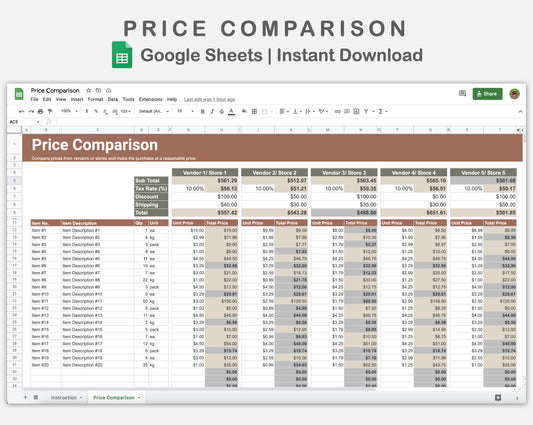Open the Format menu
The image size is (533, 425).
tap(96, 99)
